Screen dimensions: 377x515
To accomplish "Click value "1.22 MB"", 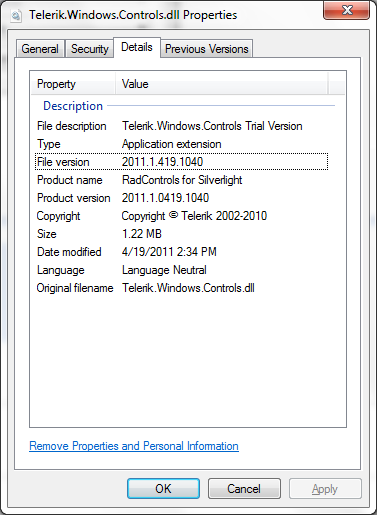I will click(x=142, y=234).
